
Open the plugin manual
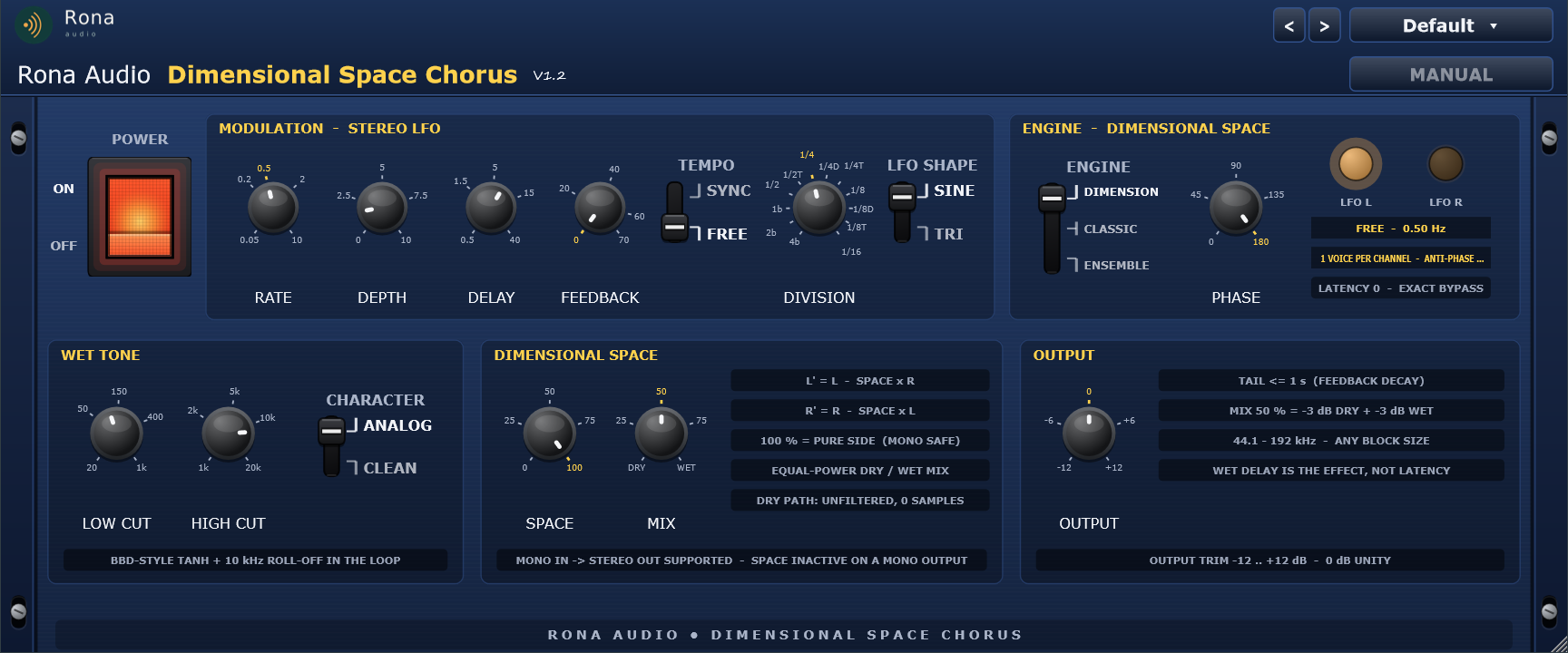point(1451,74)
